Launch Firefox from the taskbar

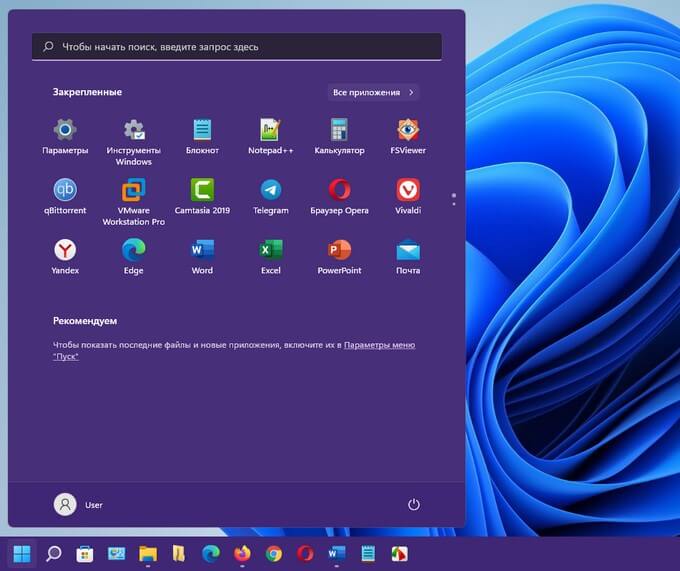(x=242, y=554)
